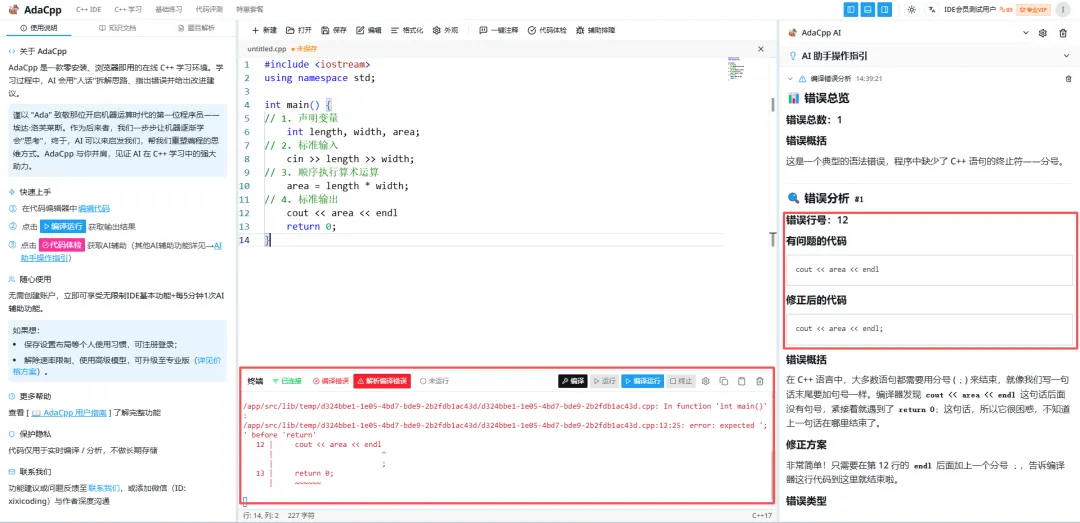Click the pink 代码体检 guide button

tap(61, 245)
